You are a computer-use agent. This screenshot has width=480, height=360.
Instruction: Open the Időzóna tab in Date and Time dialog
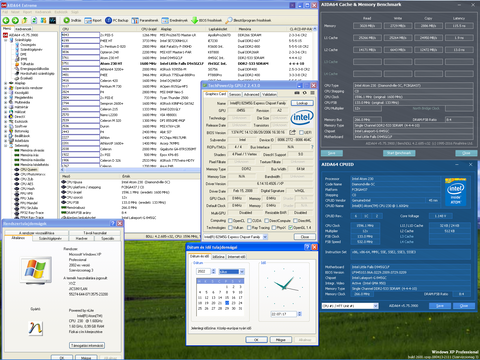[218, 257]
